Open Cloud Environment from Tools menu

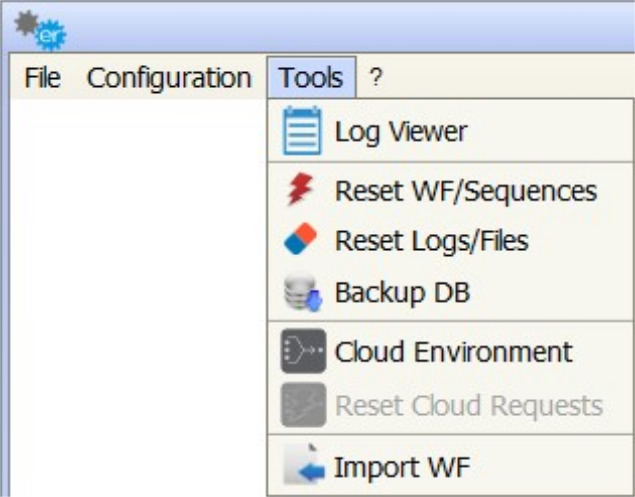(453, 352)
